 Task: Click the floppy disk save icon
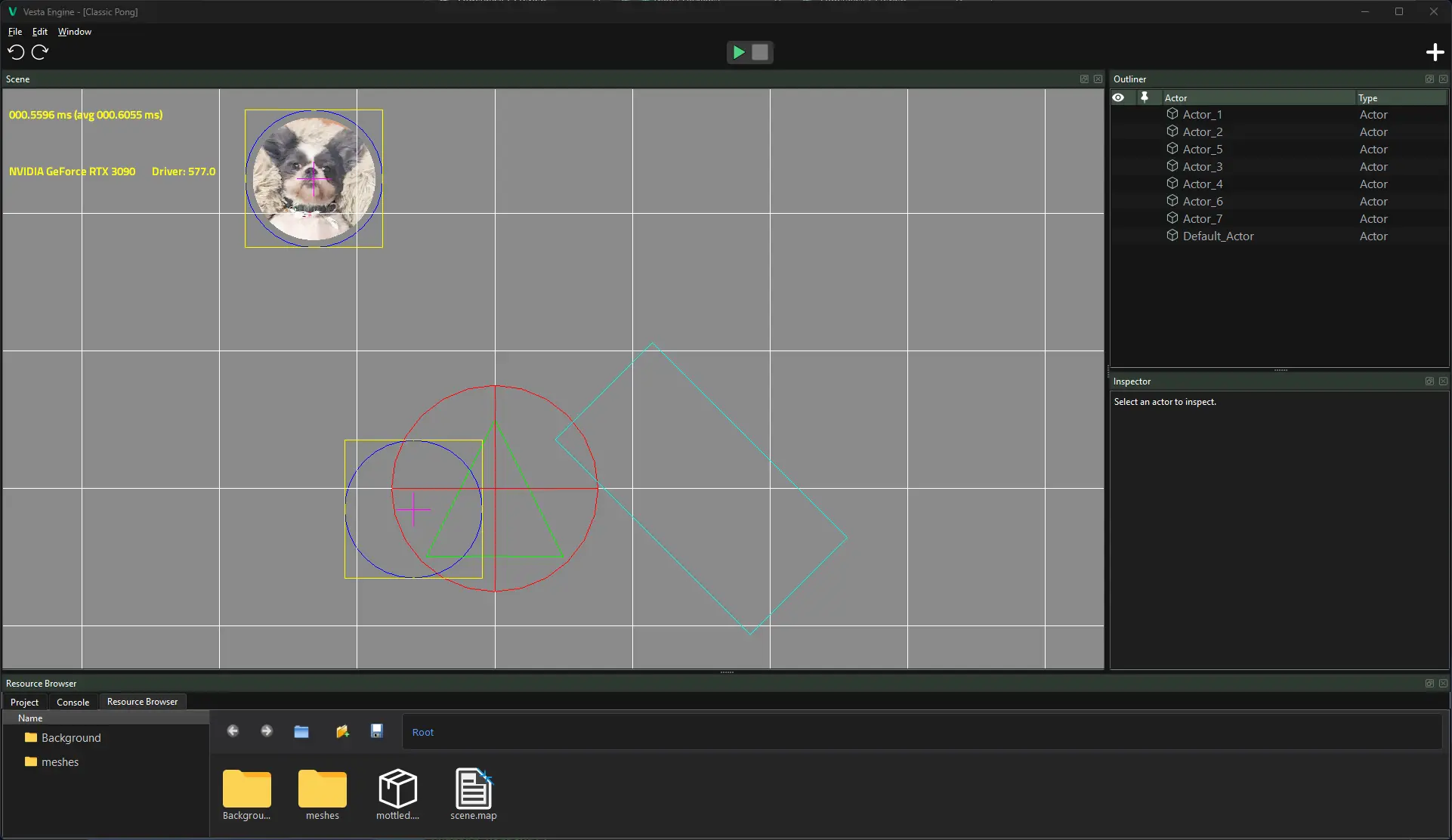tap(376, 731)
